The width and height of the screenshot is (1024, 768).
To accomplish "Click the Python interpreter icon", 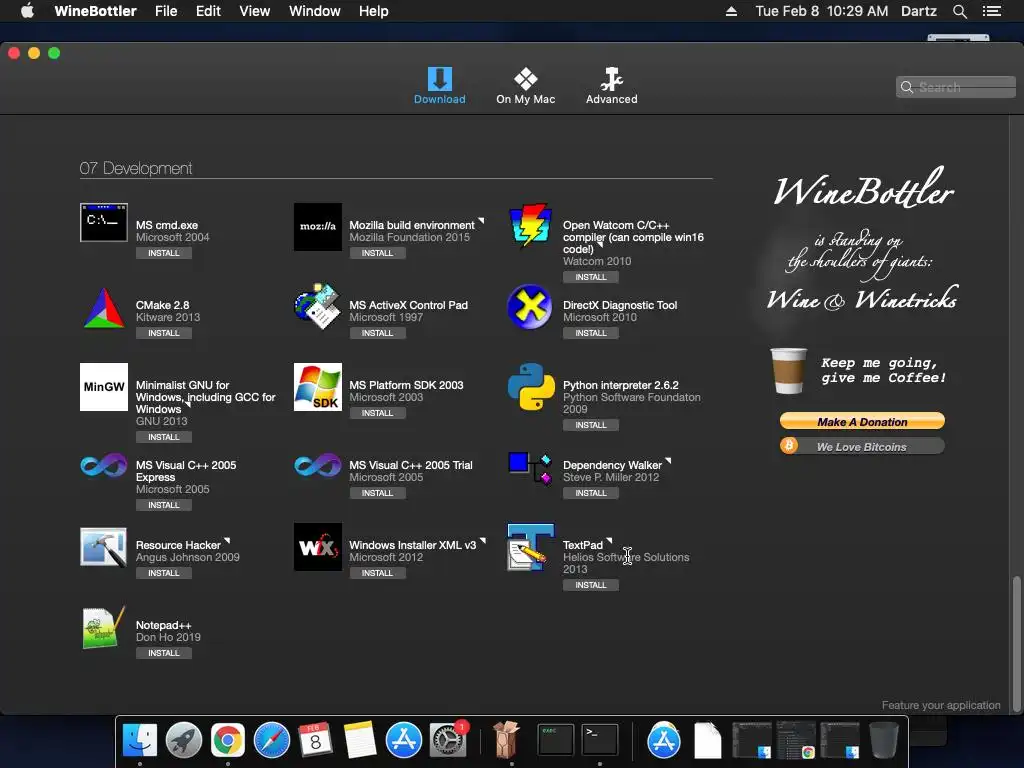I will click(x=531, y=387).
